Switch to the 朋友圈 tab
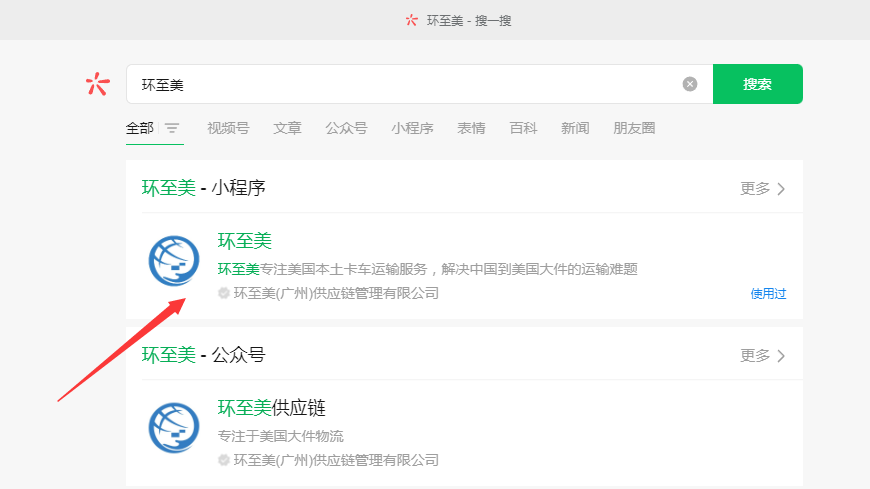 (x=634, y=128)
